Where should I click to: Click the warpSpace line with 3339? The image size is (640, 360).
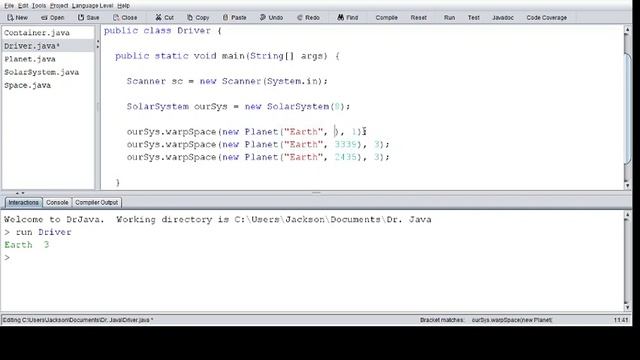pyautogui.click(x=258, y=144)
